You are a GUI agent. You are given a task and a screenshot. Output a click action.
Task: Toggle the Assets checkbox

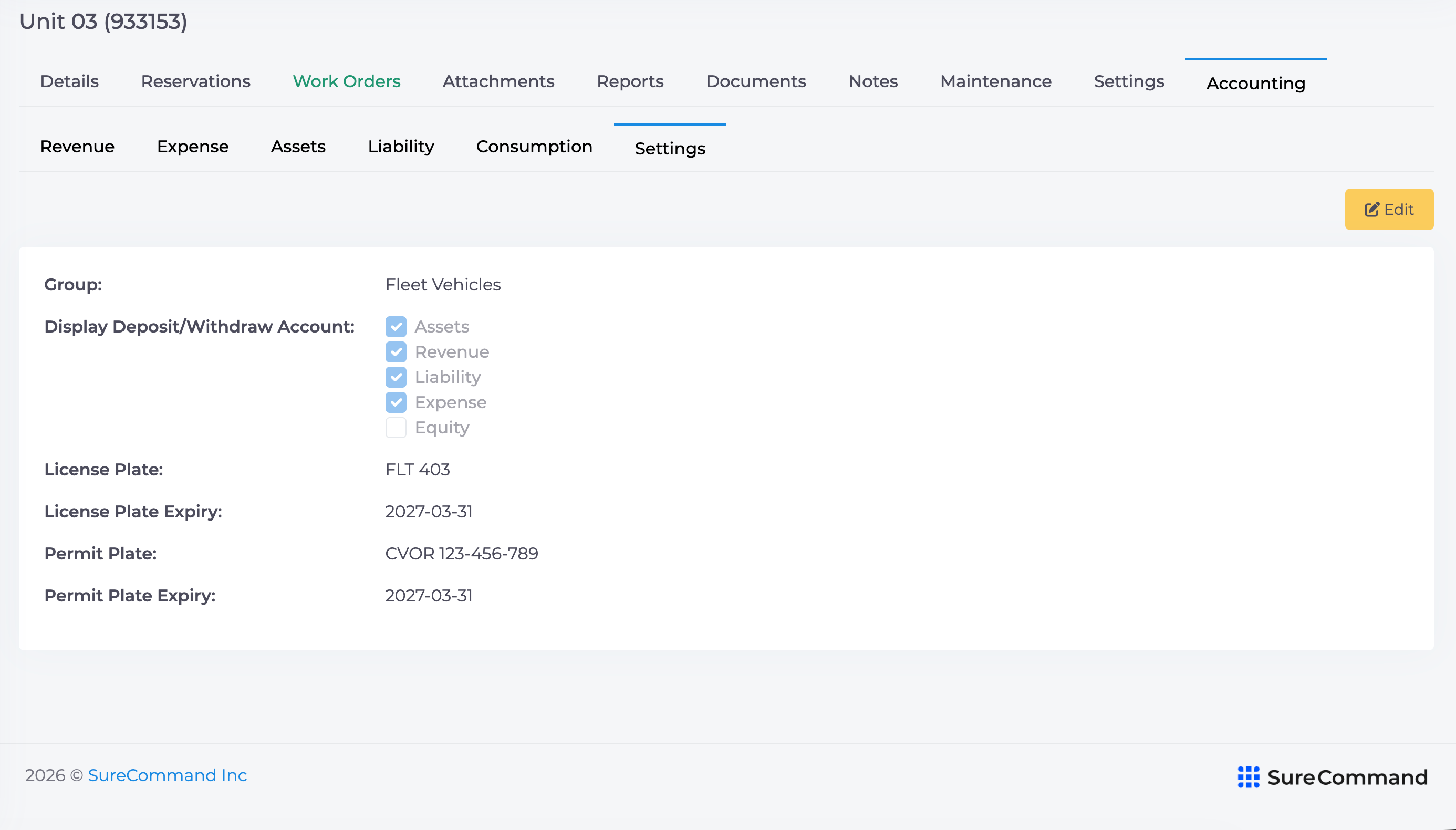(396, 327)
